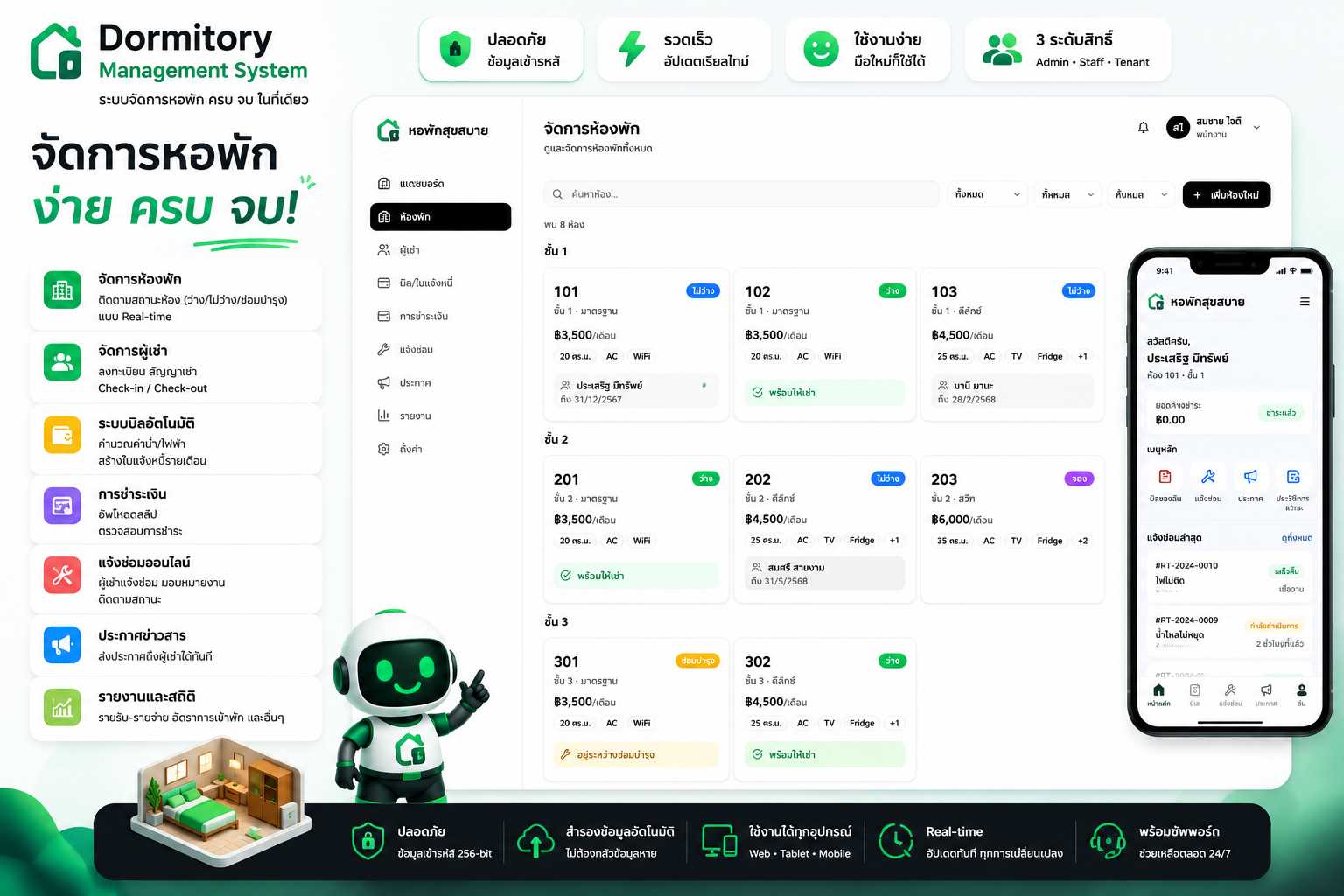Image resolution: width=1344 pixels, height=896 pixels.
Task: Click the magnifier icon in room search
Action: tap(557, 194)
